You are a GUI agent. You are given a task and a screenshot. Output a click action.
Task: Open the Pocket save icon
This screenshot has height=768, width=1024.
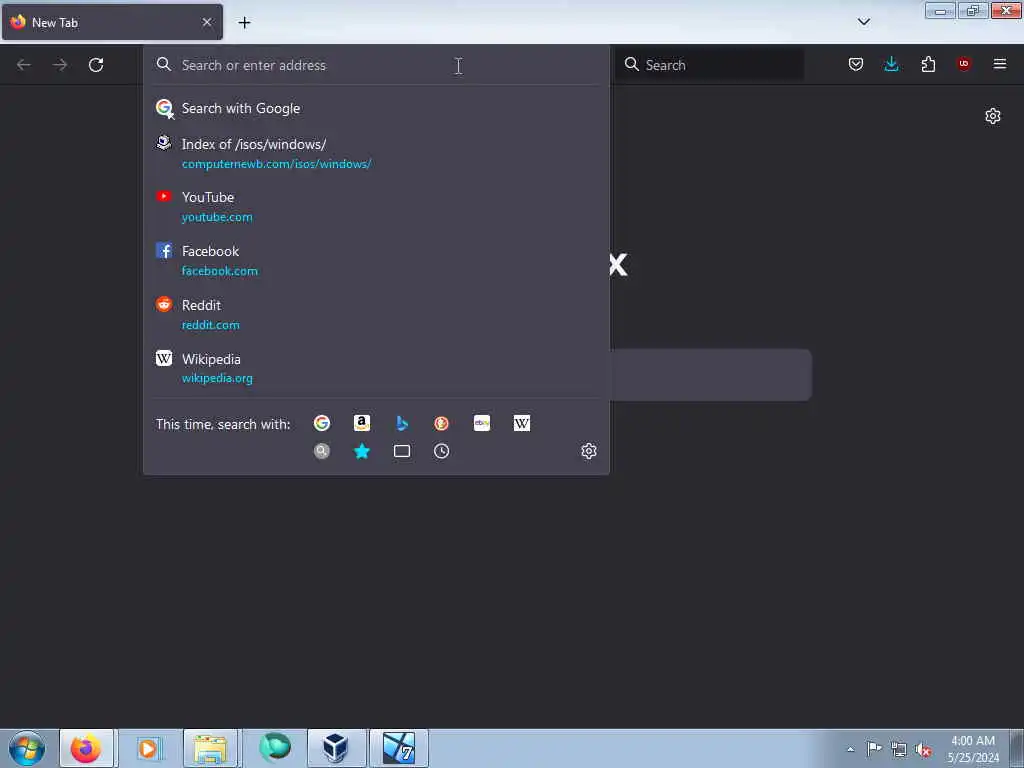point(856,64)
